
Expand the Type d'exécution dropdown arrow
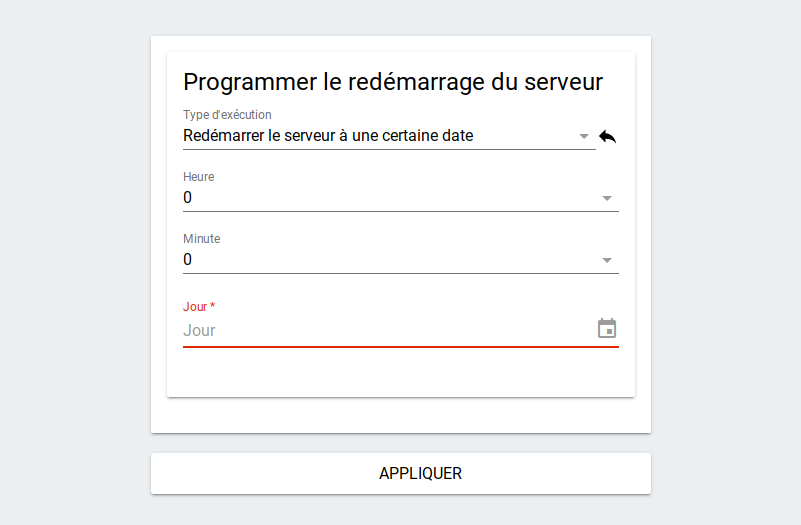pyautogui.click(x=584, y=136)
